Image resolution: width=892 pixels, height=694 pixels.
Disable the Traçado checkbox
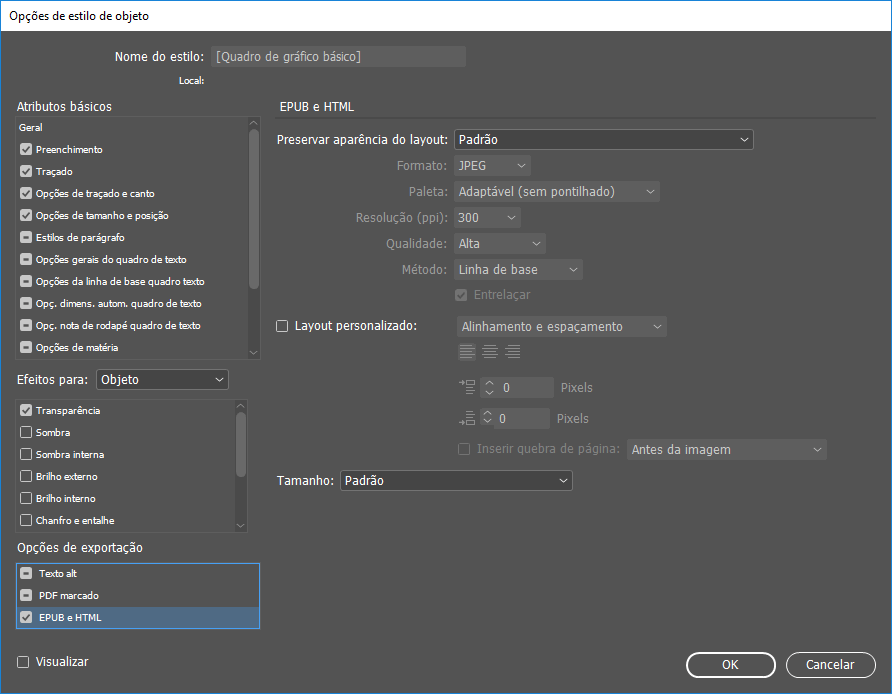pos(25,170)
